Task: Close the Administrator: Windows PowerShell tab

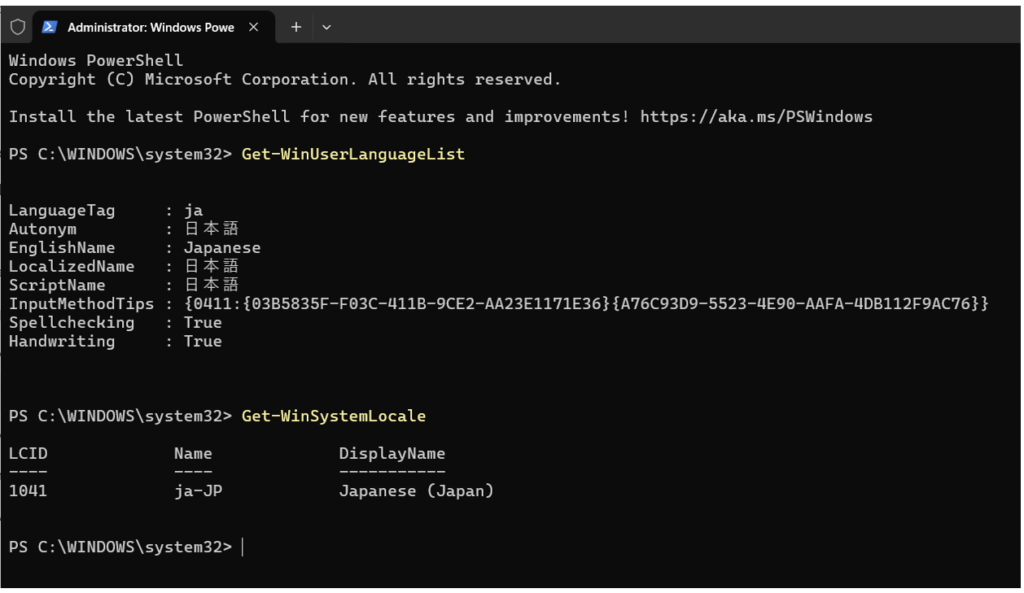Action: (253, 27)
